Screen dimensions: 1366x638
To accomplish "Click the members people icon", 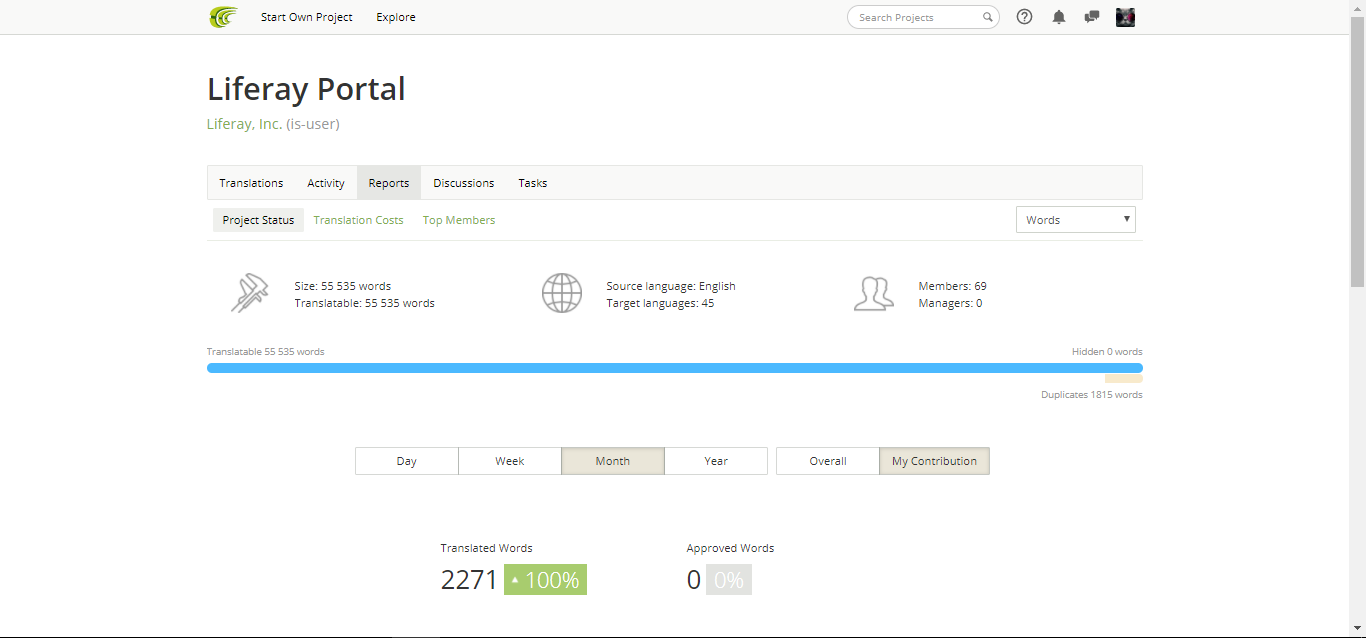I will click(874, 294).
